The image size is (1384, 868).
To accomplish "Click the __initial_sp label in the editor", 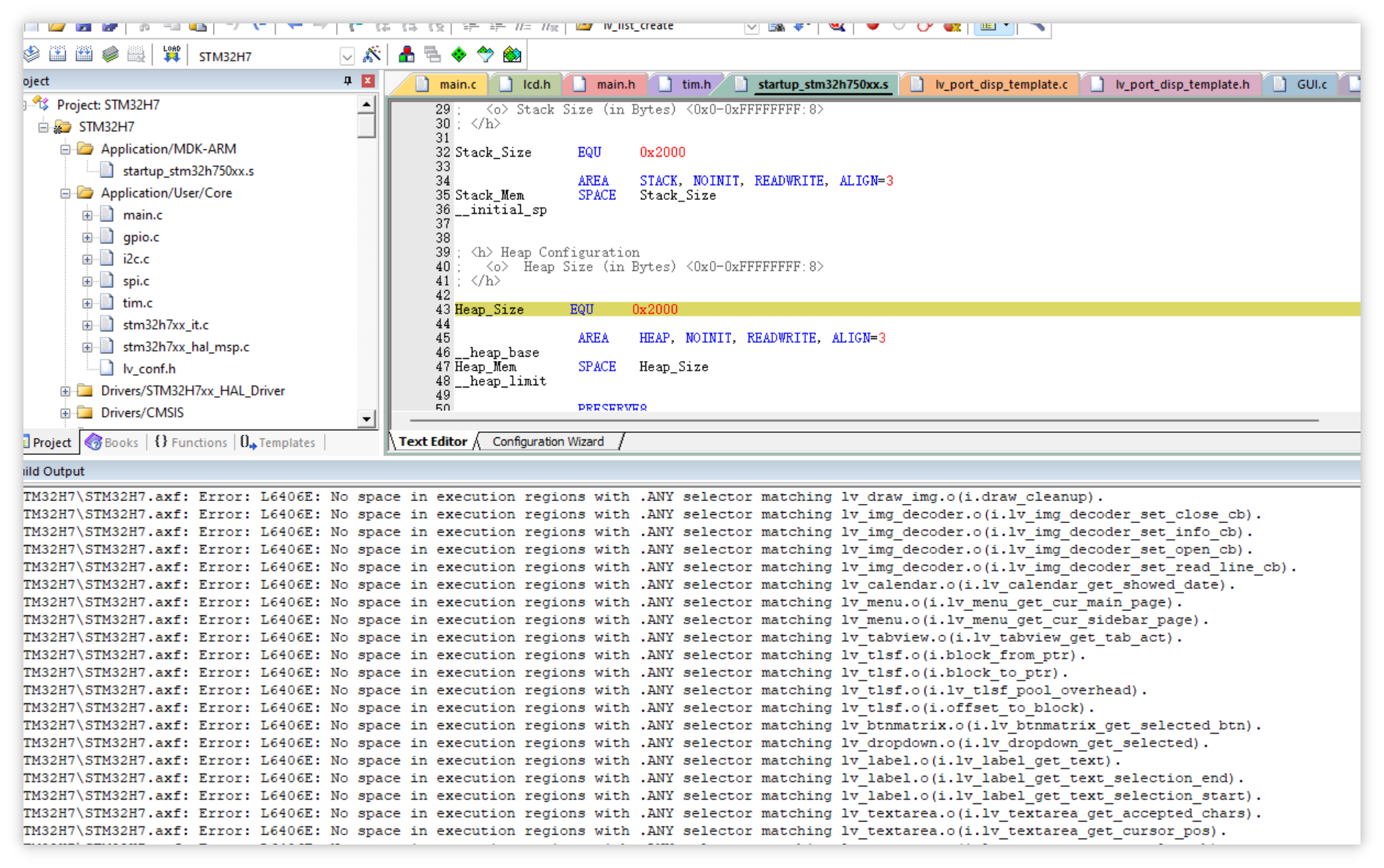I will click(x=501, y=210).
